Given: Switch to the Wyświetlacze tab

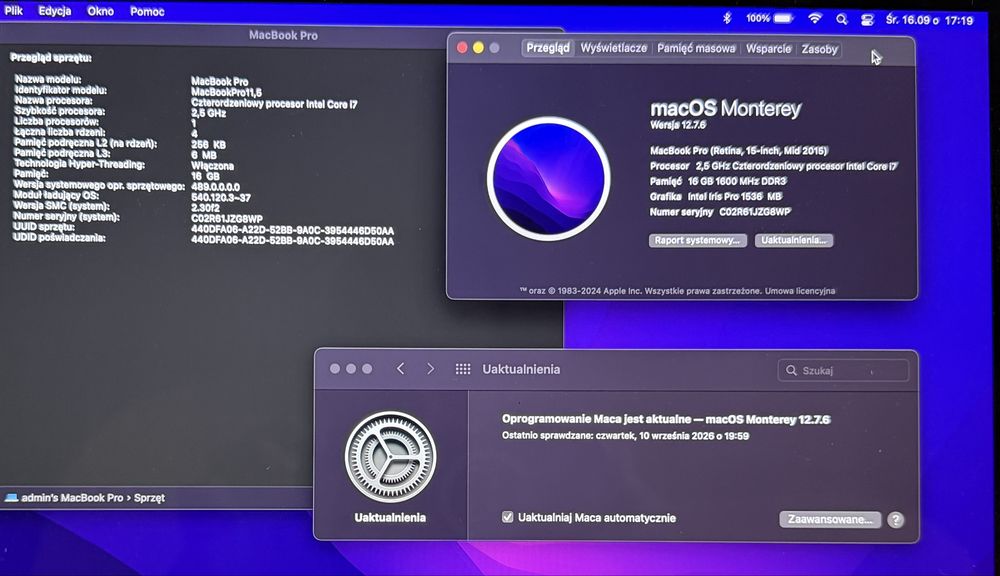Looking at the screenshot, I should tap(614, 48).
